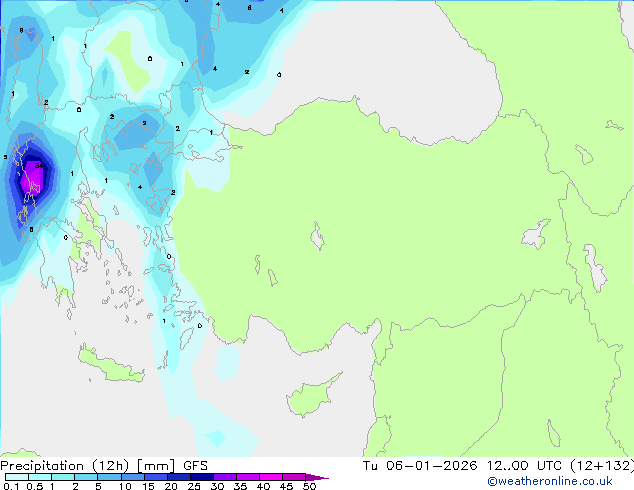Viewport: 634px width, 490px height.
Task: Click the 40–45 mm magenta legend swatch
Action: pos(271,477)
